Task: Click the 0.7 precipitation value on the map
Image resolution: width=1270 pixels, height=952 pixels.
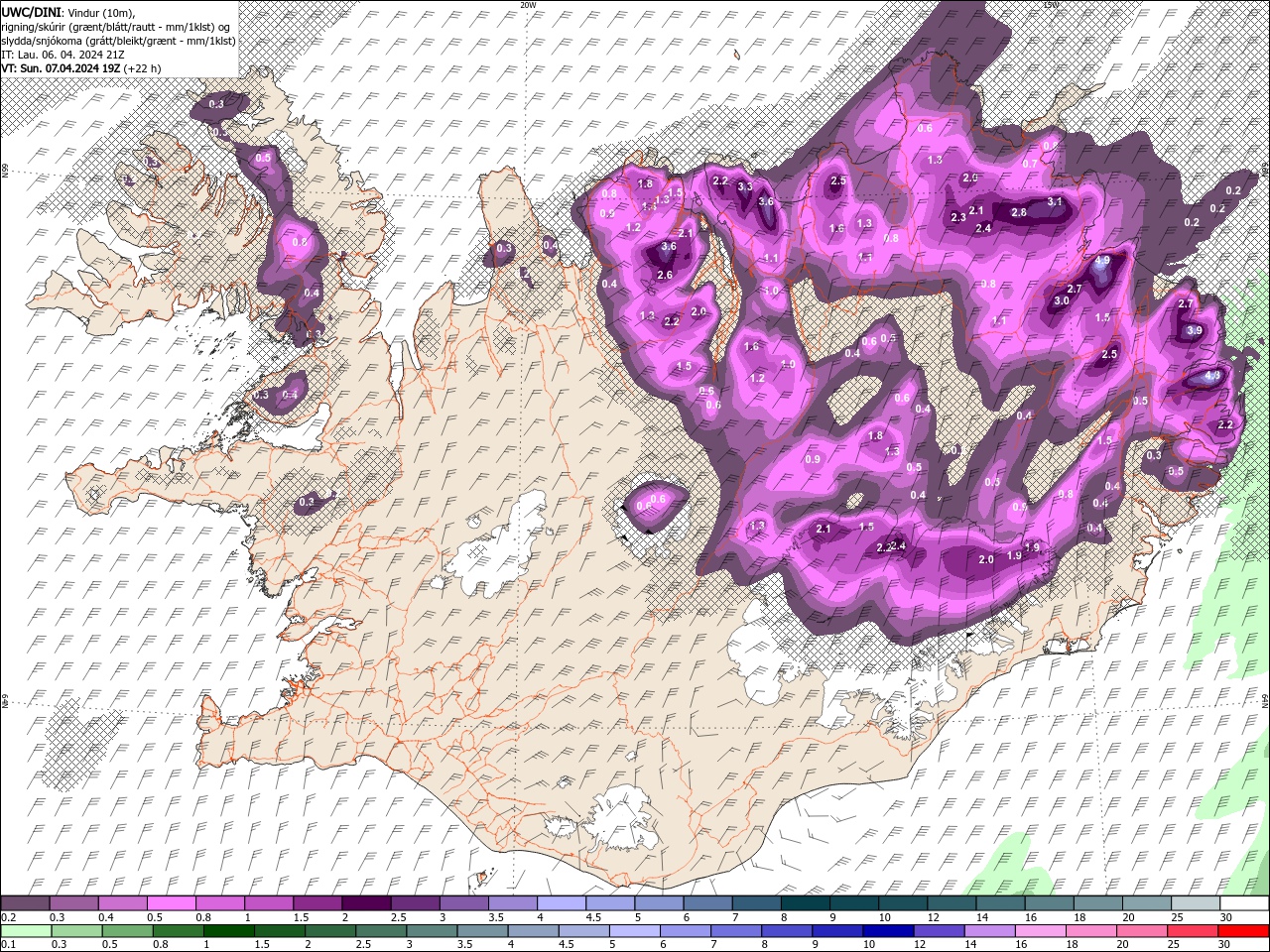Action: (1030, 164)
